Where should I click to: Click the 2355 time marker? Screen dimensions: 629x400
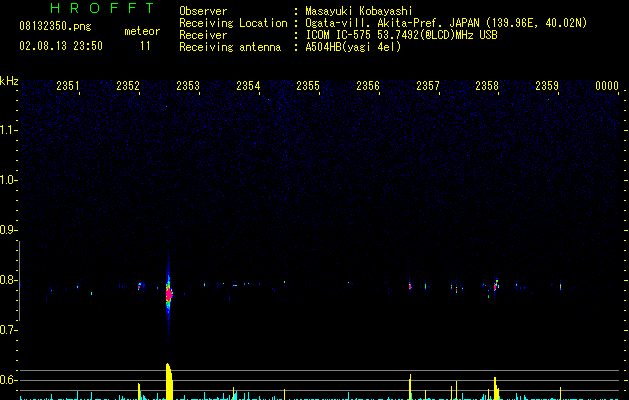308,85
